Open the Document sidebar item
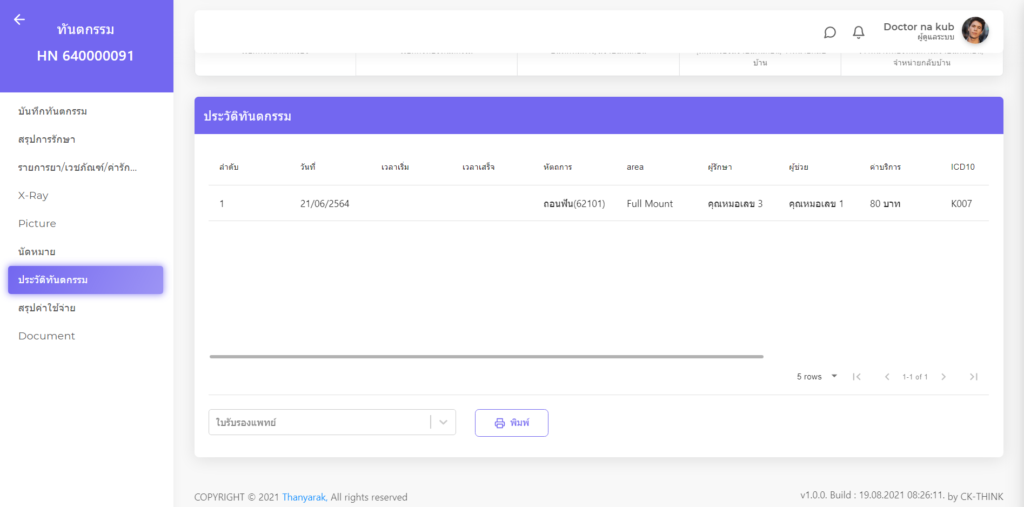 click(x=46, y=336)
